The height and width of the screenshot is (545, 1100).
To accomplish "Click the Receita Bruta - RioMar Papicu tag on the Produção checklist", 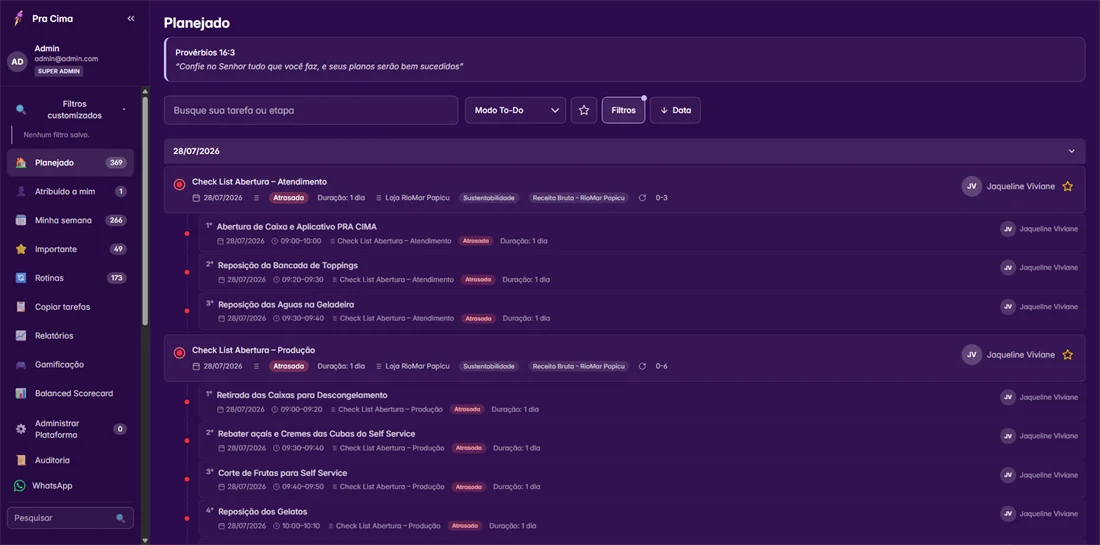I will [x=579, y=366].
